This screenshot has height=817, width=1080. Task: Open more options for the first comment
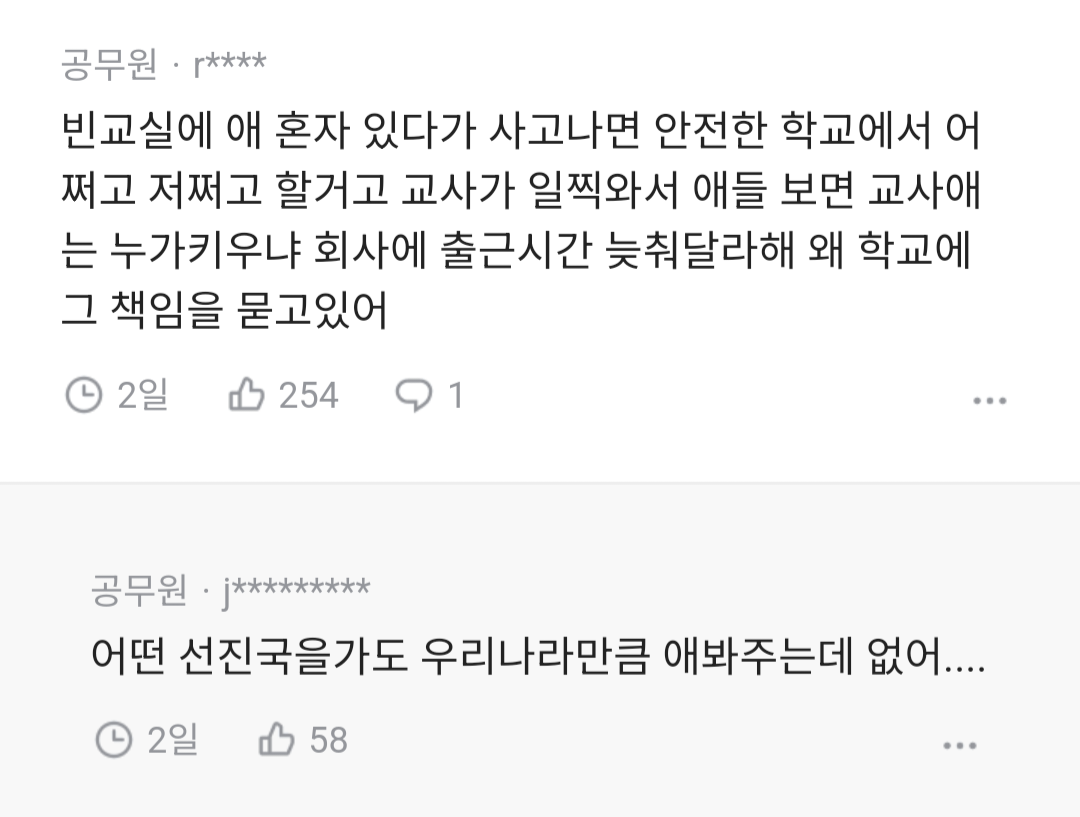point(990,400)
